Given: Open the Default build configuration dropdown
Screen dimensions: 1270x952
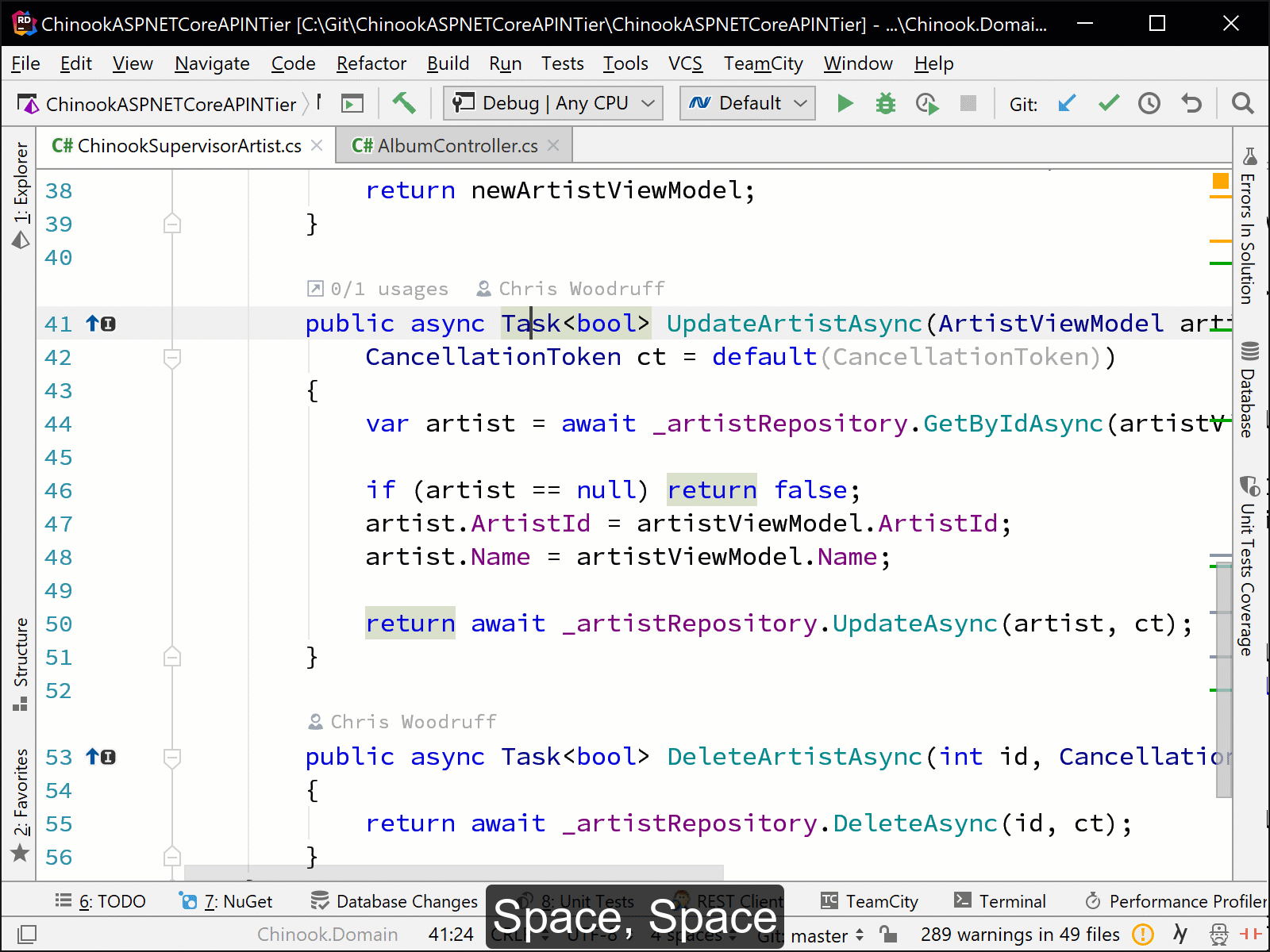Looking at the screenshot, I should 746,103.
